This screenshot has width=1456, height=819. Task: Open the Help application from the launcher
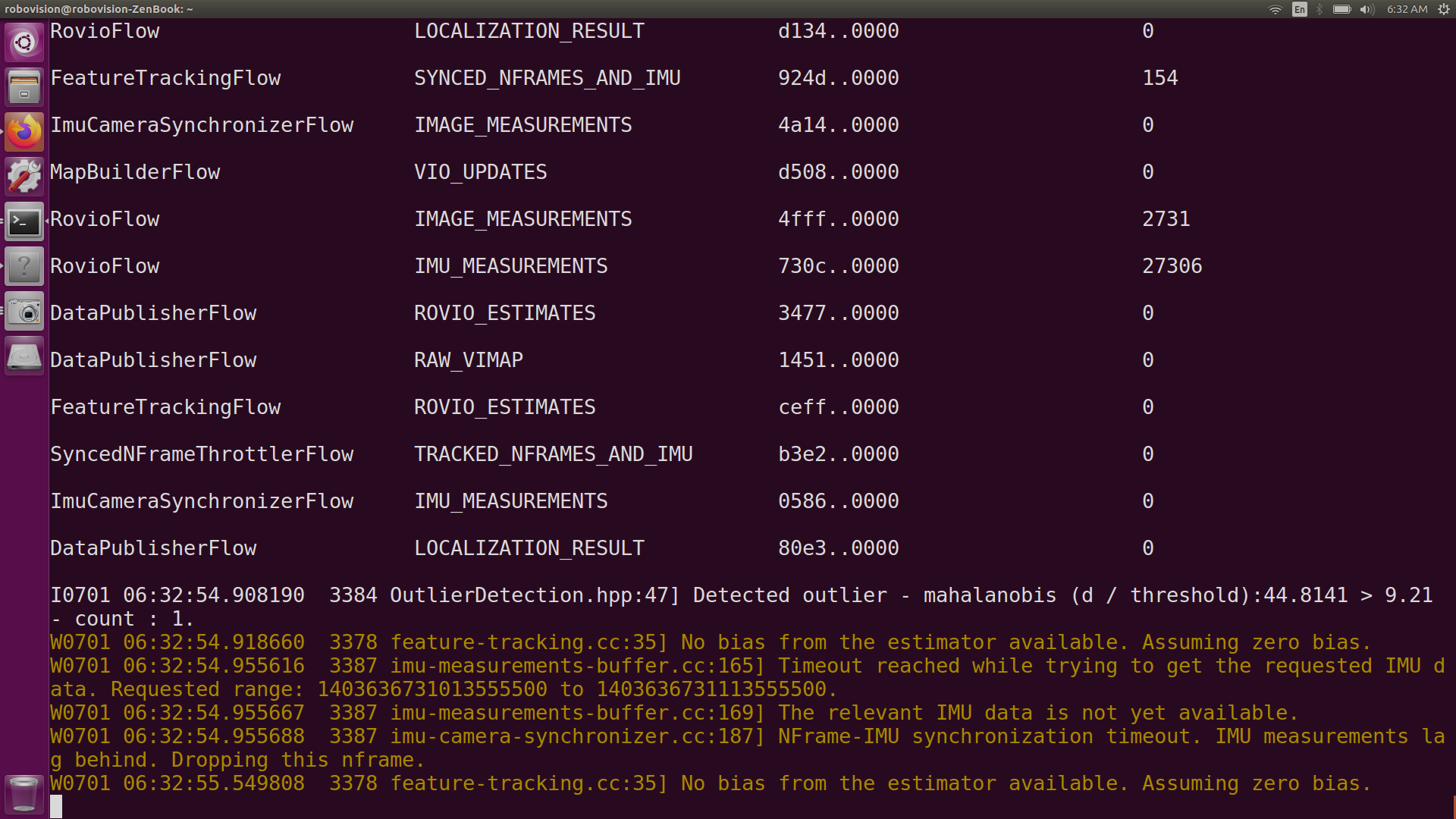coord(24,266)
